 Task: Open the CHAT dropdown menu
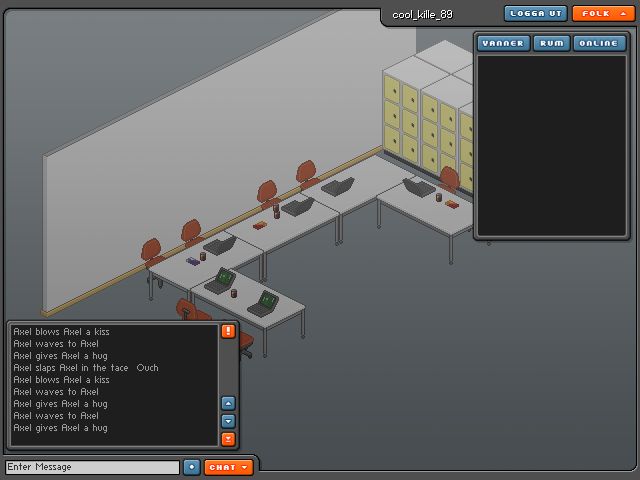228,467
